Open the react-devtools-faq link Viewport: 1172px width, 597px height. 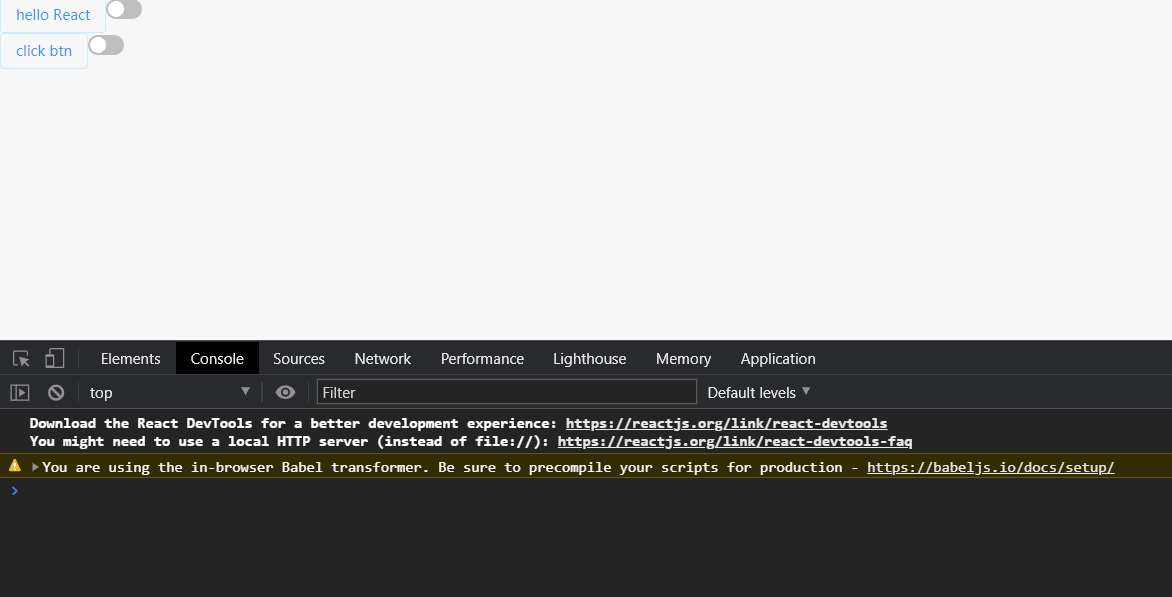pos(735,442)
